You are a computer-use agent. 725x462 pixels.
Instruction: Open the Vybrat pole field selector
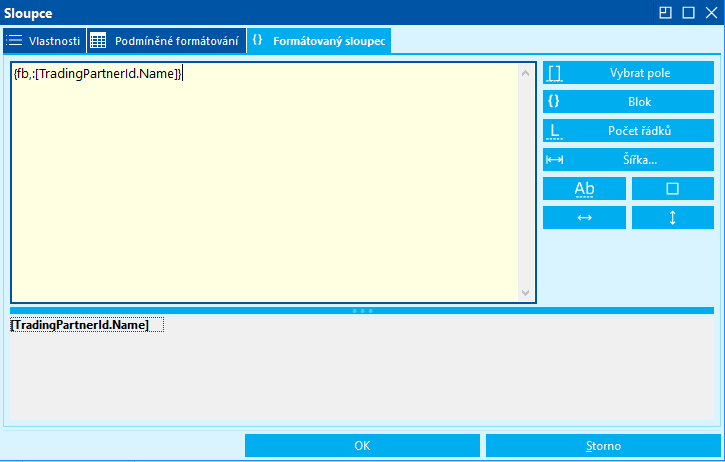pos(628,73)
